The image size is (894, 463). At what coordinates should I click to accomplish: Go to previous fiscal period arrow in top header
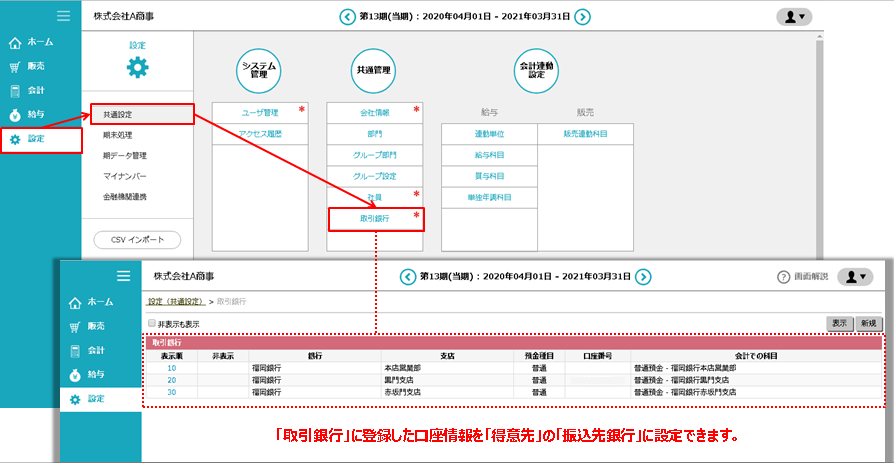tap(347, 17)
